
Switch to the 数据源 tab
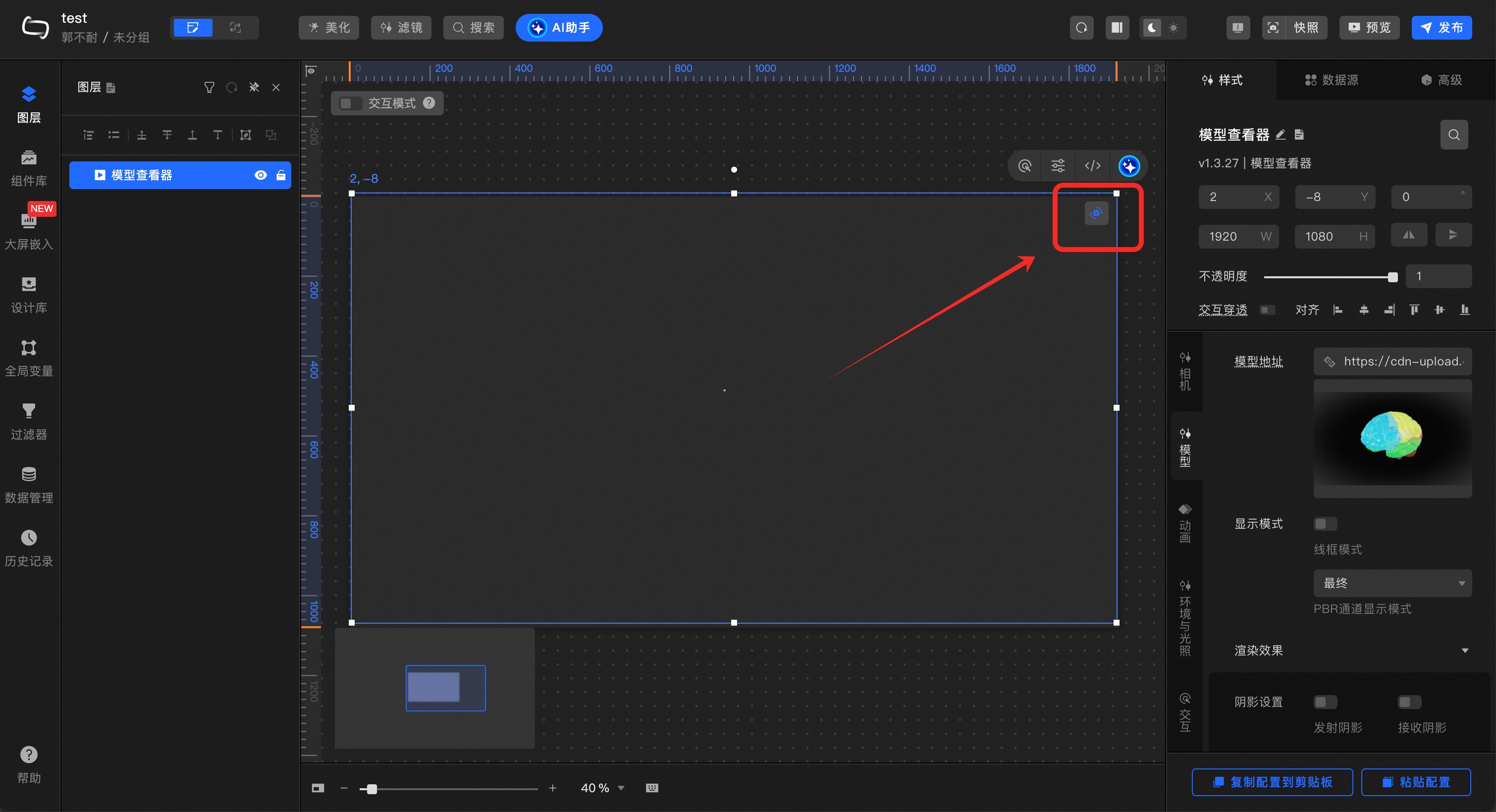point(1331,80)
